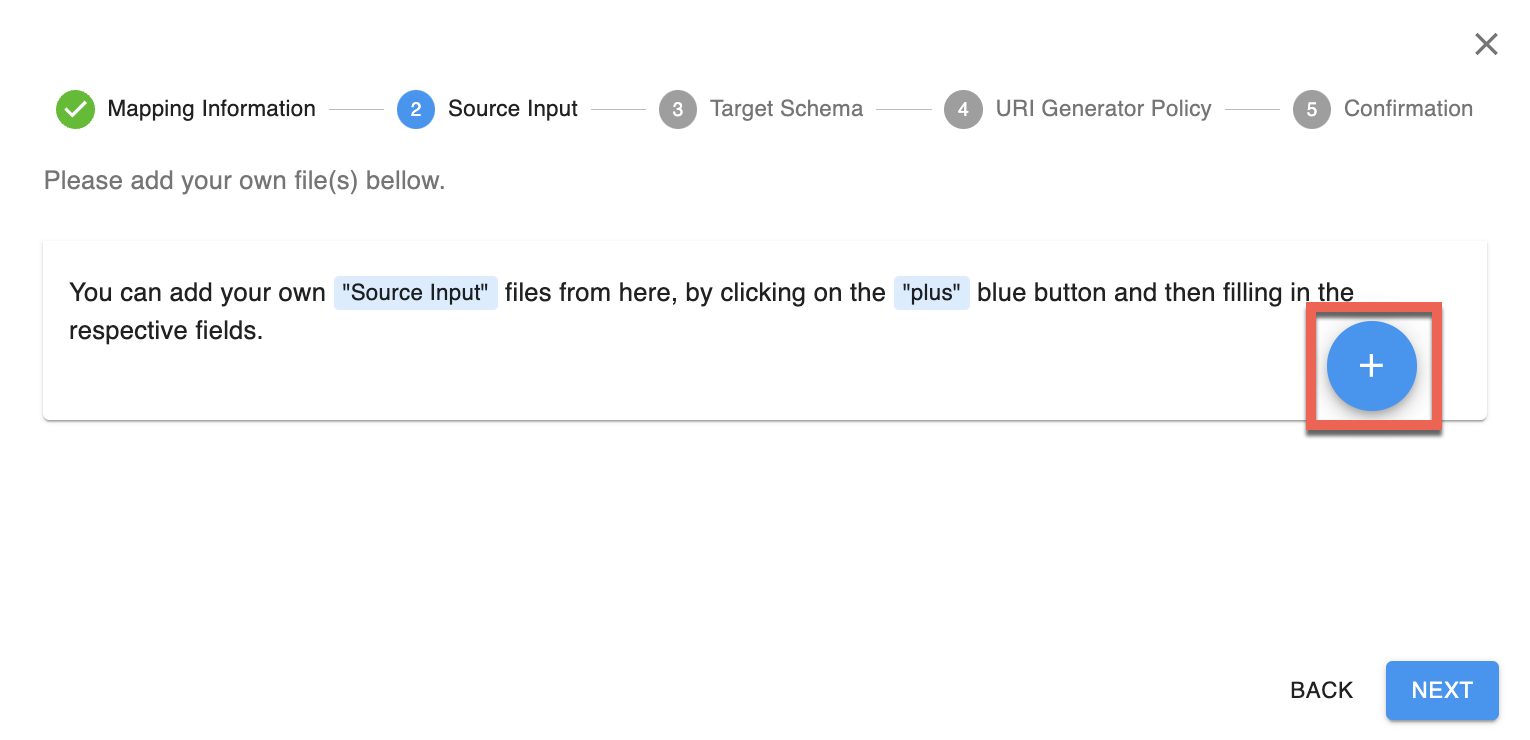1530x740 pixels.
Task: Click the connector line before Confirmation step
Action: pyautogui.click(x=1252, y=109)
